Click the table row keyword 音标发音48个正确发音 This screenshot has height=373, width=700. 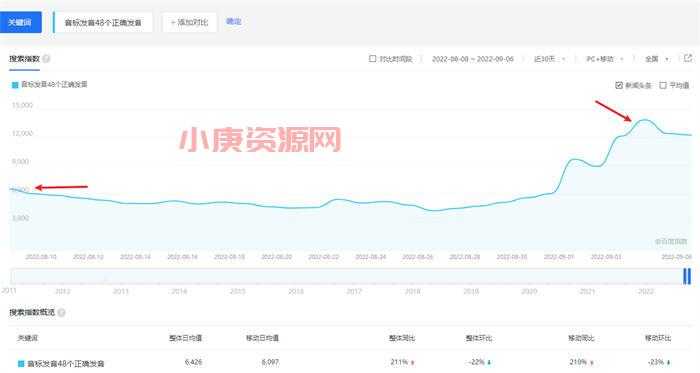66,364
